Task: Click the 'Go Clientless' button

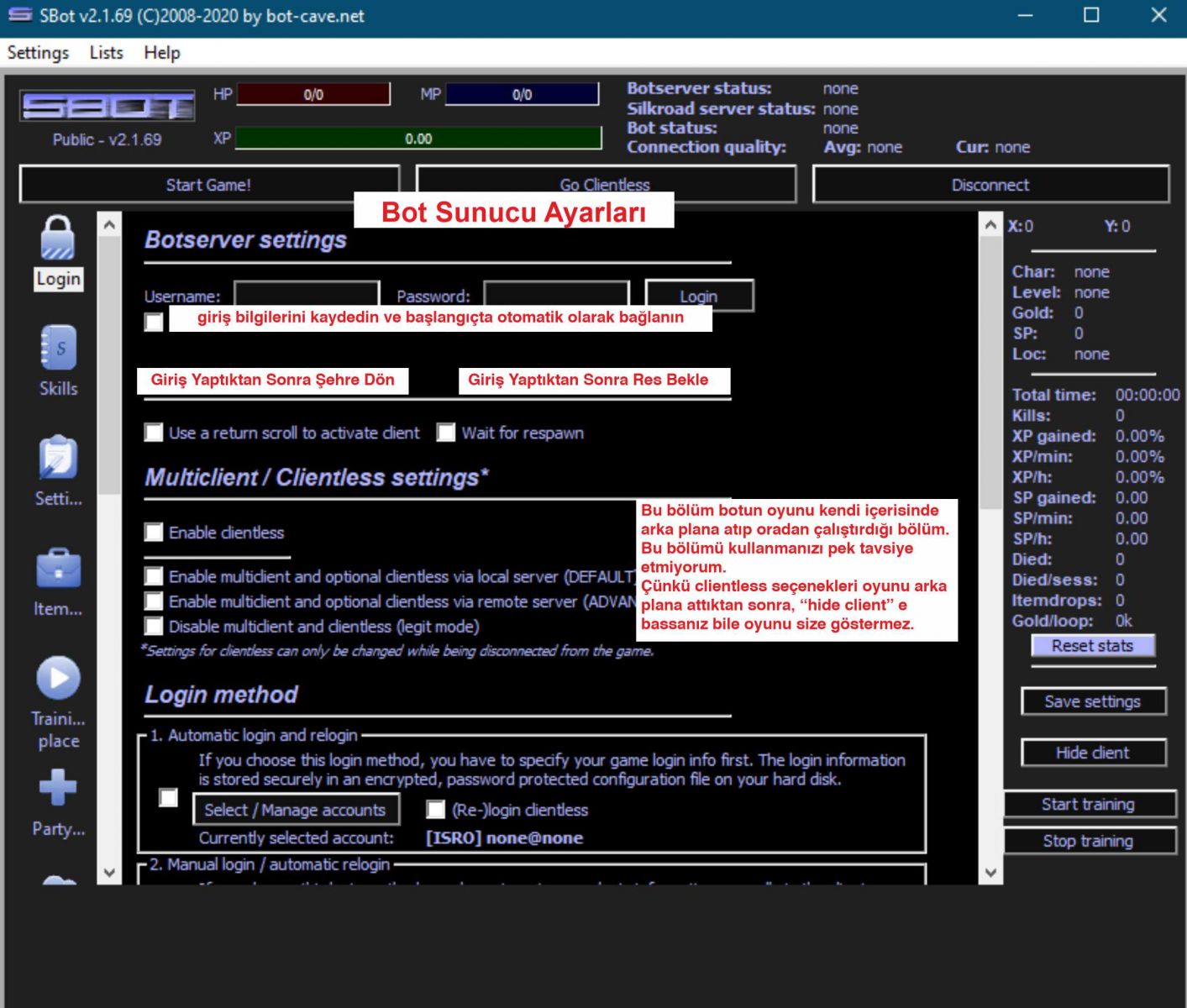Action: pyautogui.click(x=606, y=184)
